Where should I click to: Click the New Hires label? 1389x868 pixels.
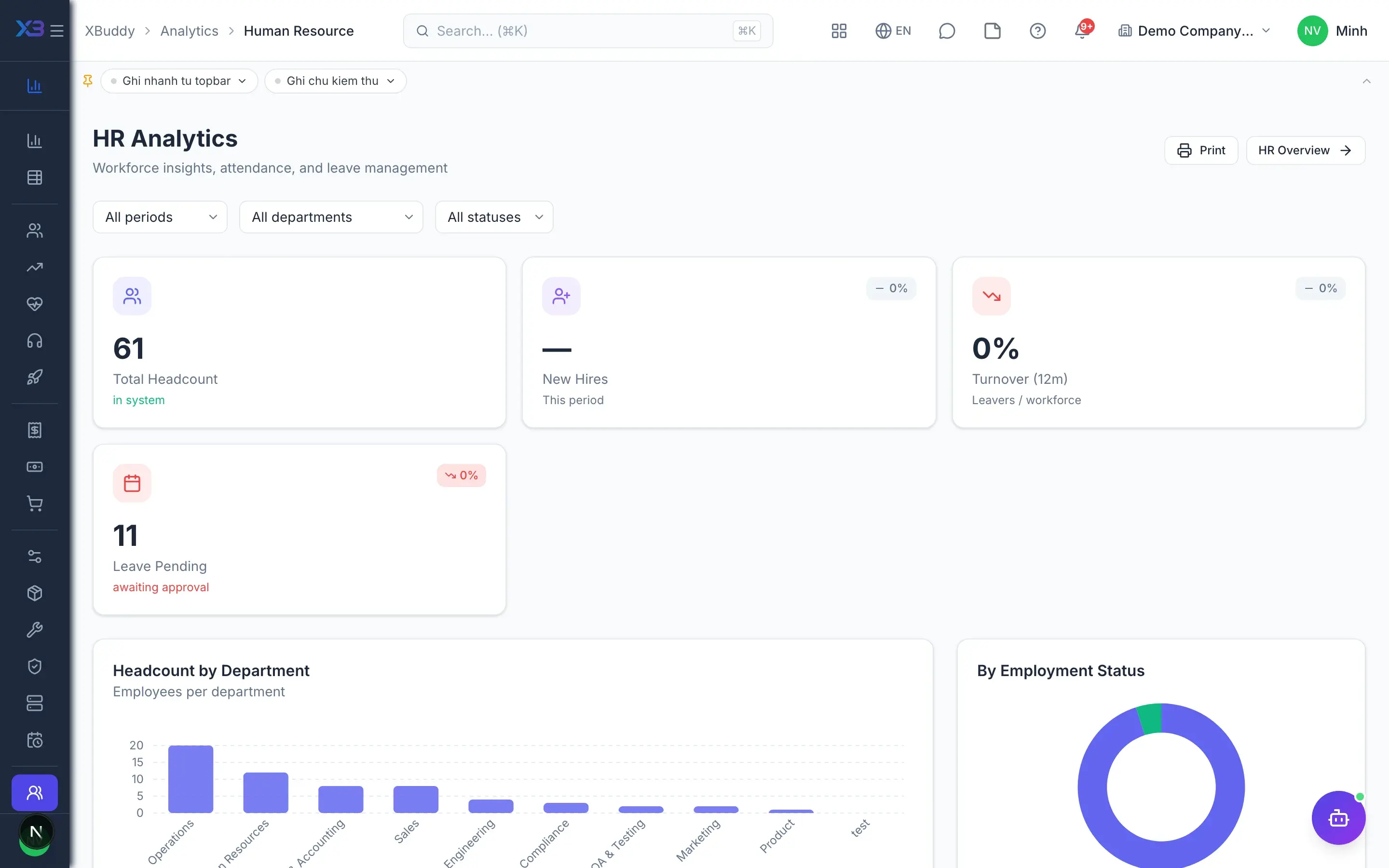pos(574,379)
